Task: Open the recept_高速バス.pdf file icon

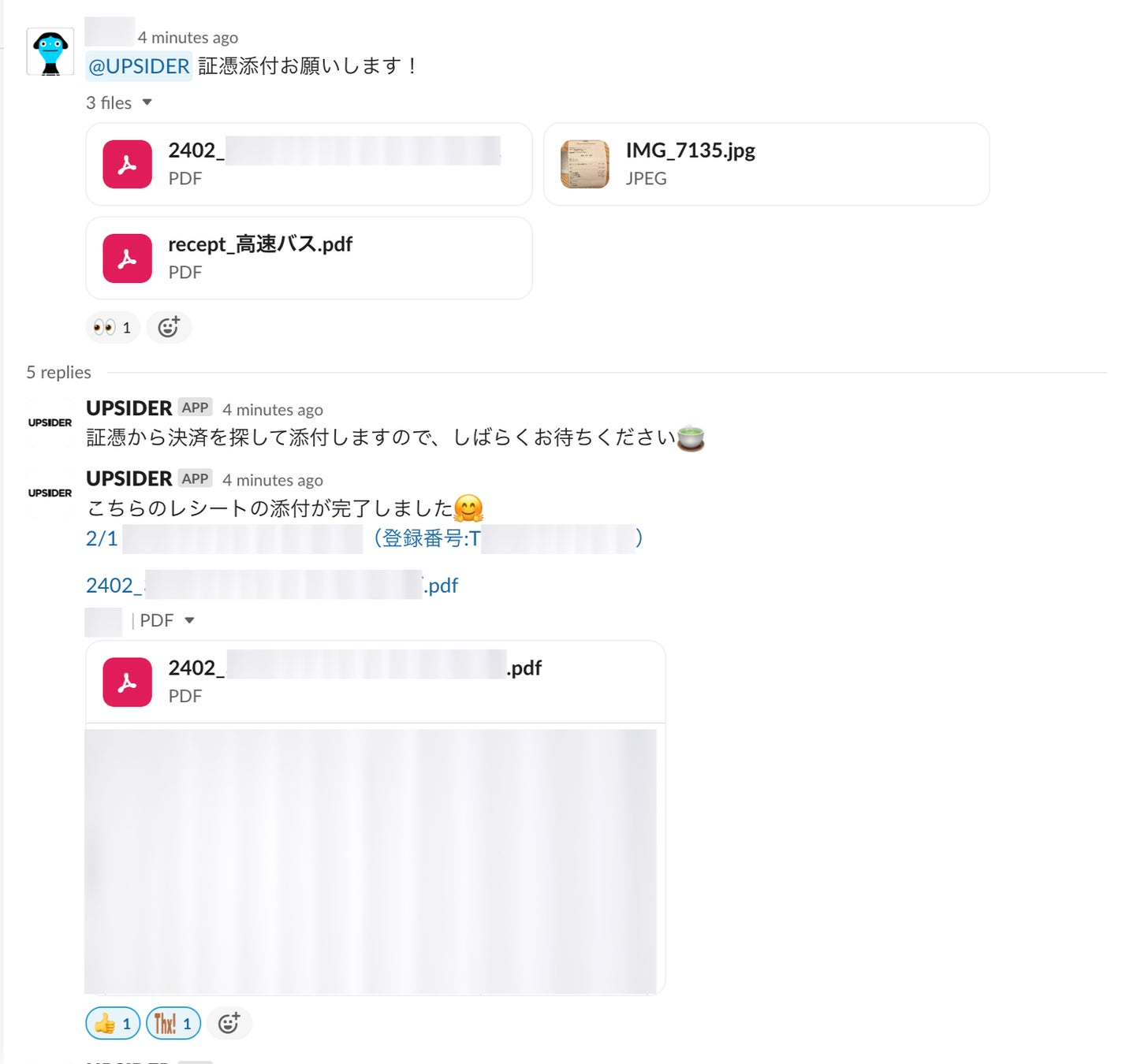Action: (x=127, y=258)
